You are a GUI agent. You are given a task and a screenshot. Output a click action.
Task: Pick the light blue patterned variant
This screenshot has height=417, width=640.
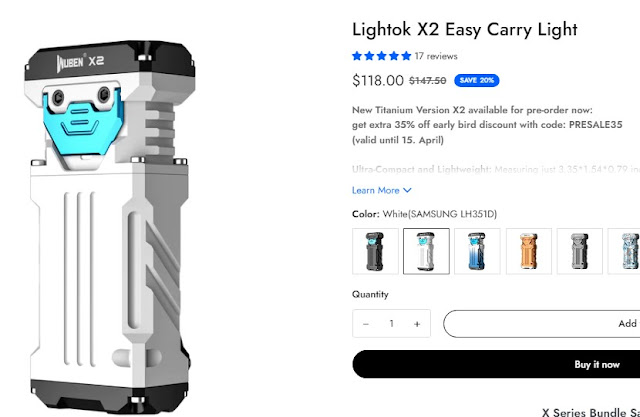624,251
